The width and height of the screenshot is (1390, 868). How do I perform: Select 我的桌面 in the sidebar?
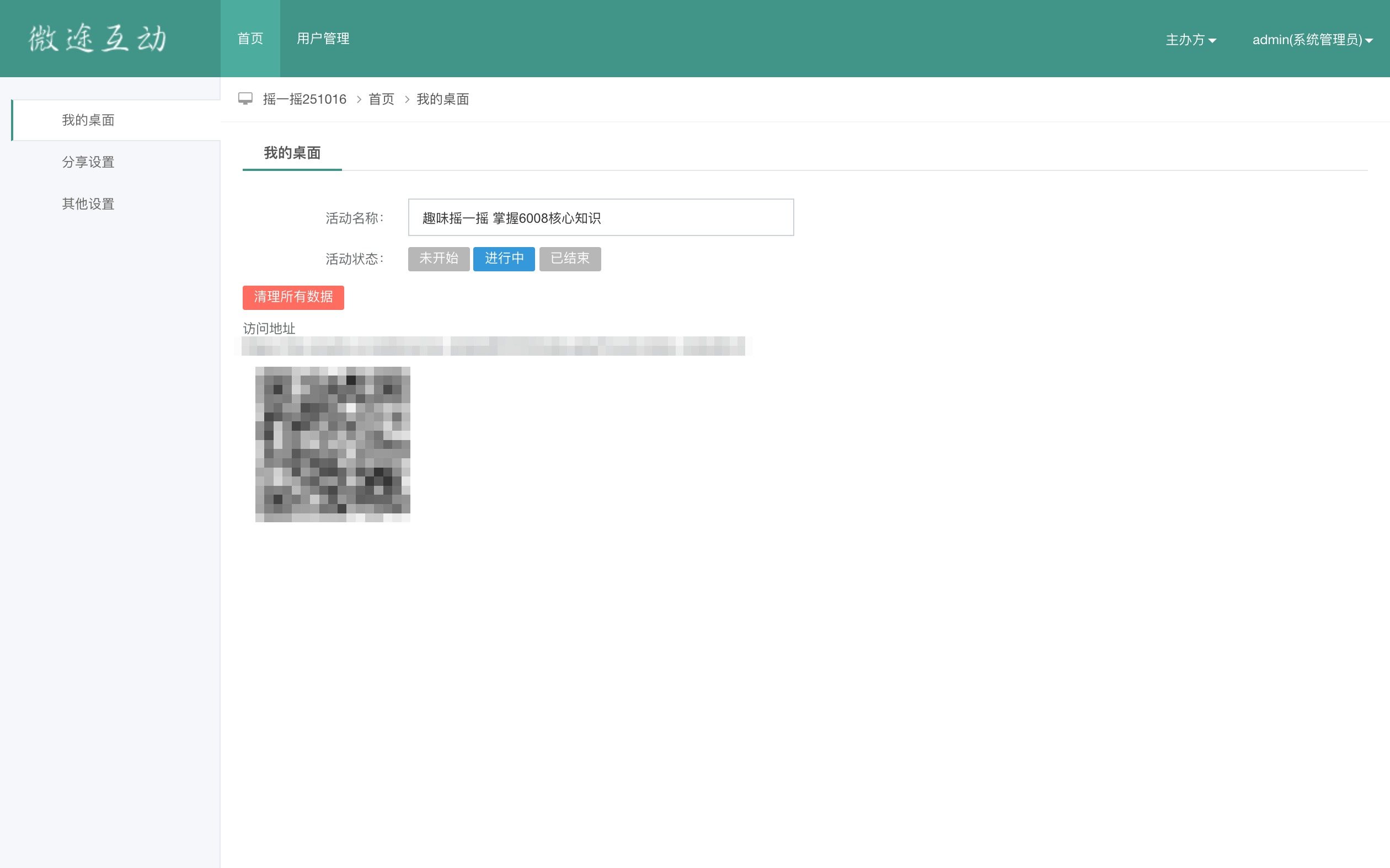point(115,120)
